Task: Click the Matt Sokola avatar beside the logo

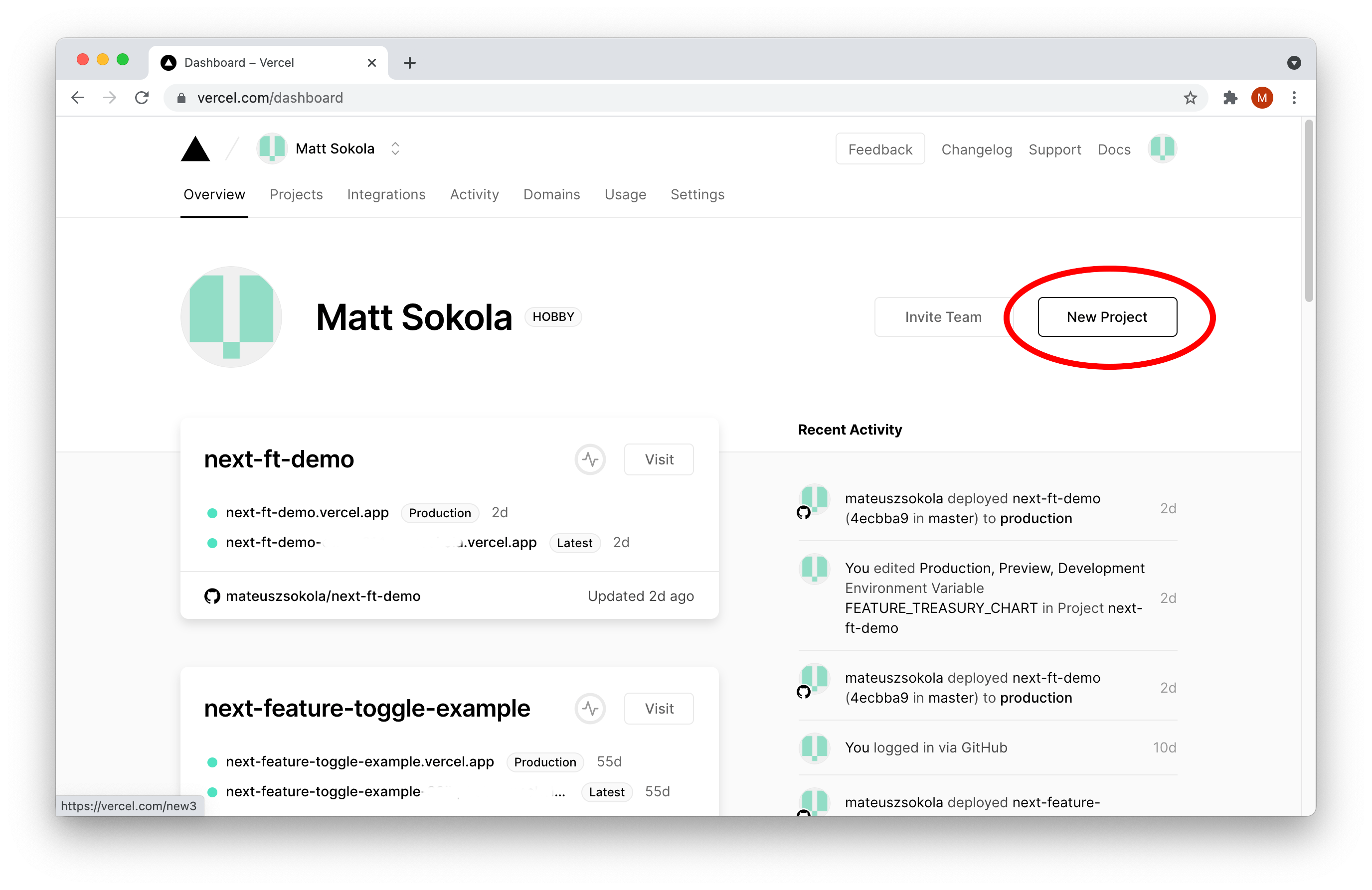Action: [x=272, y=149]
